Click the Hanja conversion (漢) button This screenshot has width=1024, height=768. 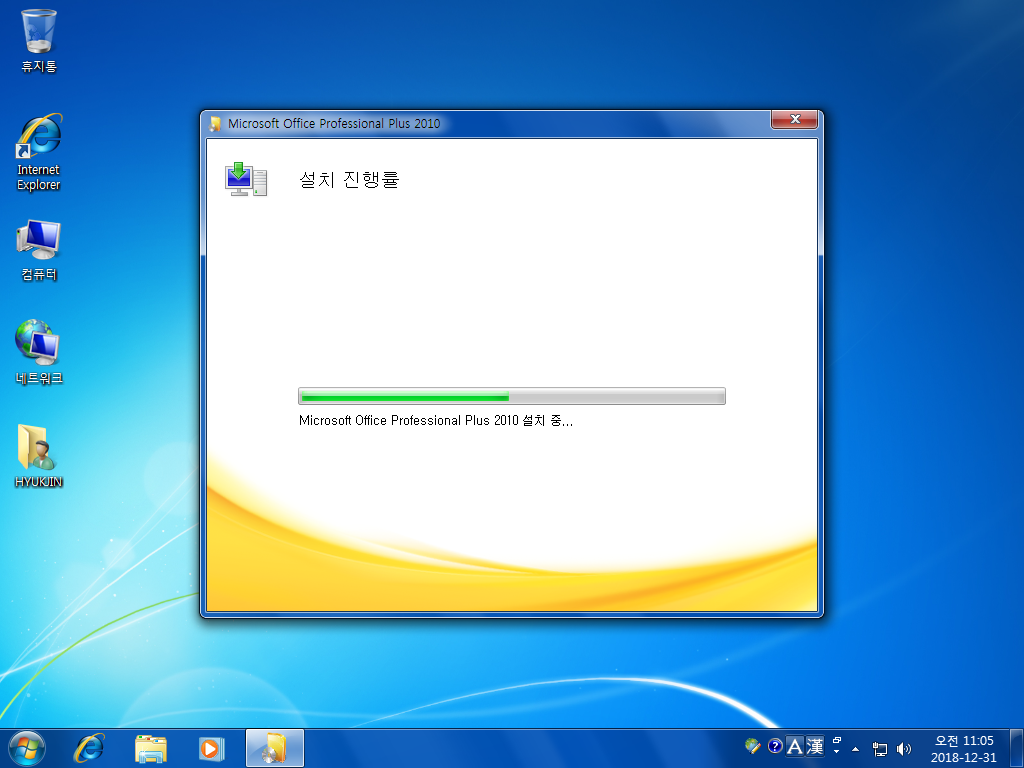coord(814,746)
